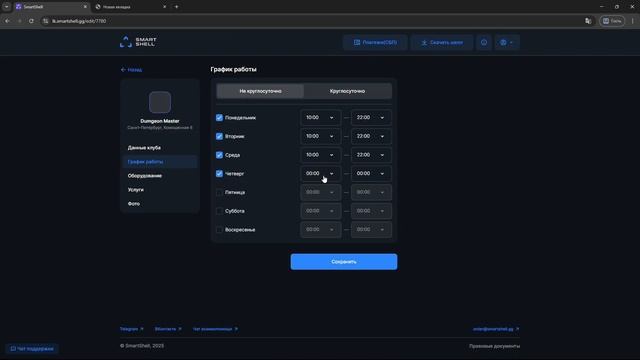Click the translate page icon
Viewport: 640px width, 360px height.
point(588,21)
